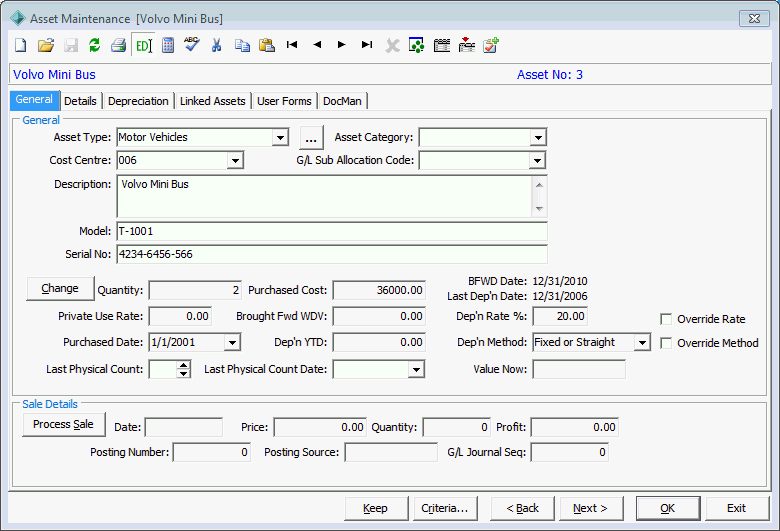
Task: Refresh using the green arrows icon
Action: [x=95, y=45]
